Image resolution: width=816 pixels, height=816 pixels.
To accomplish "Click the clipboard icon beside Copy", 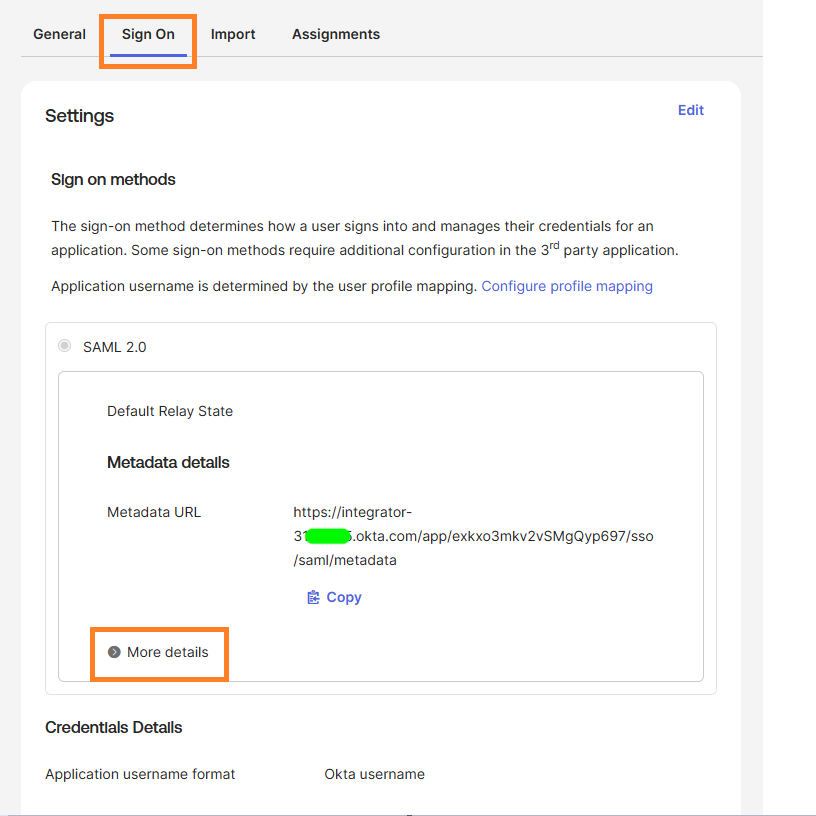I will coord(313,597).
